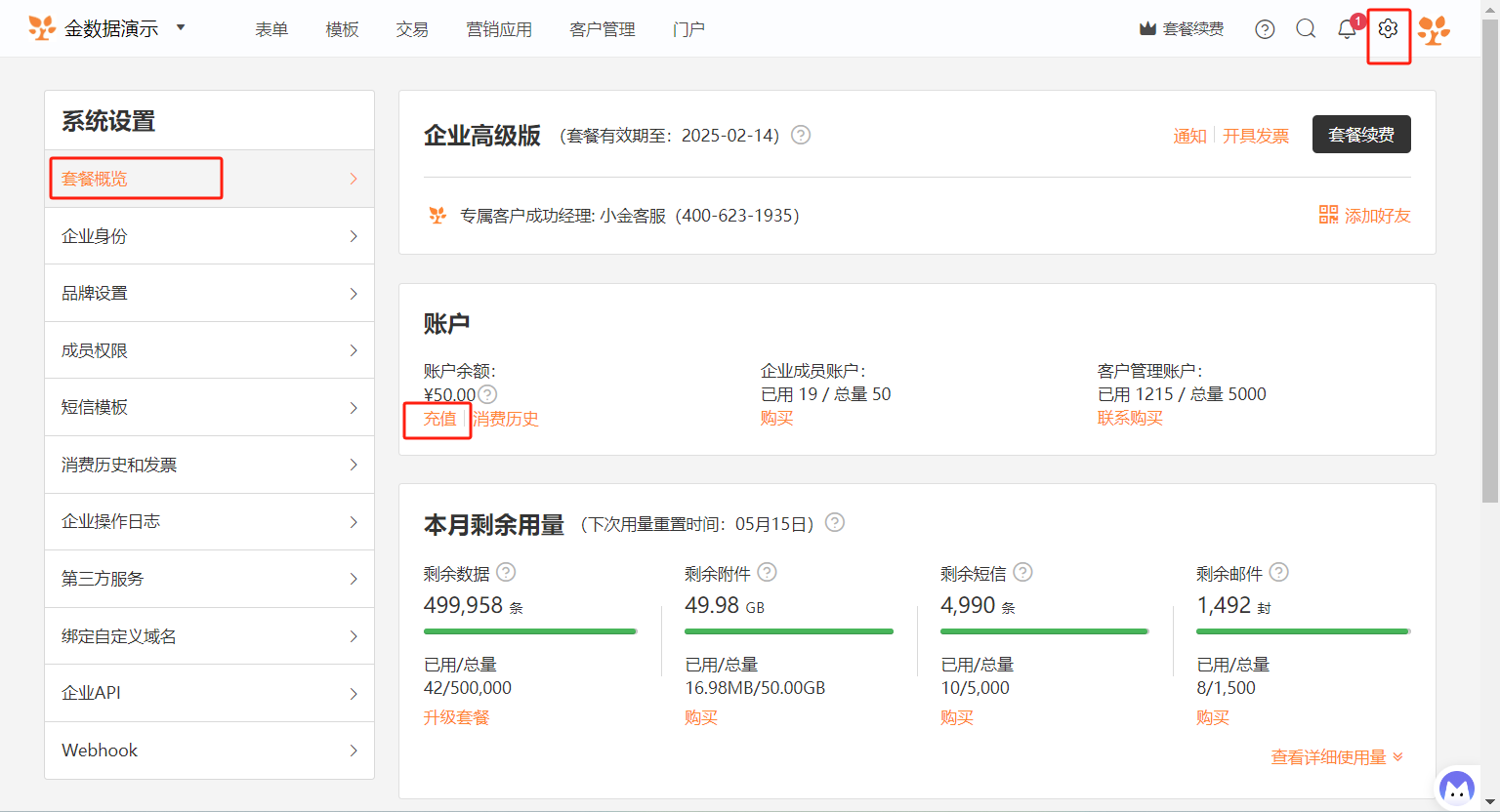This screenshot has height=812, width=1500.
Task: Click the crown 套餐续费 link in header
Action: pos(1182,29)
